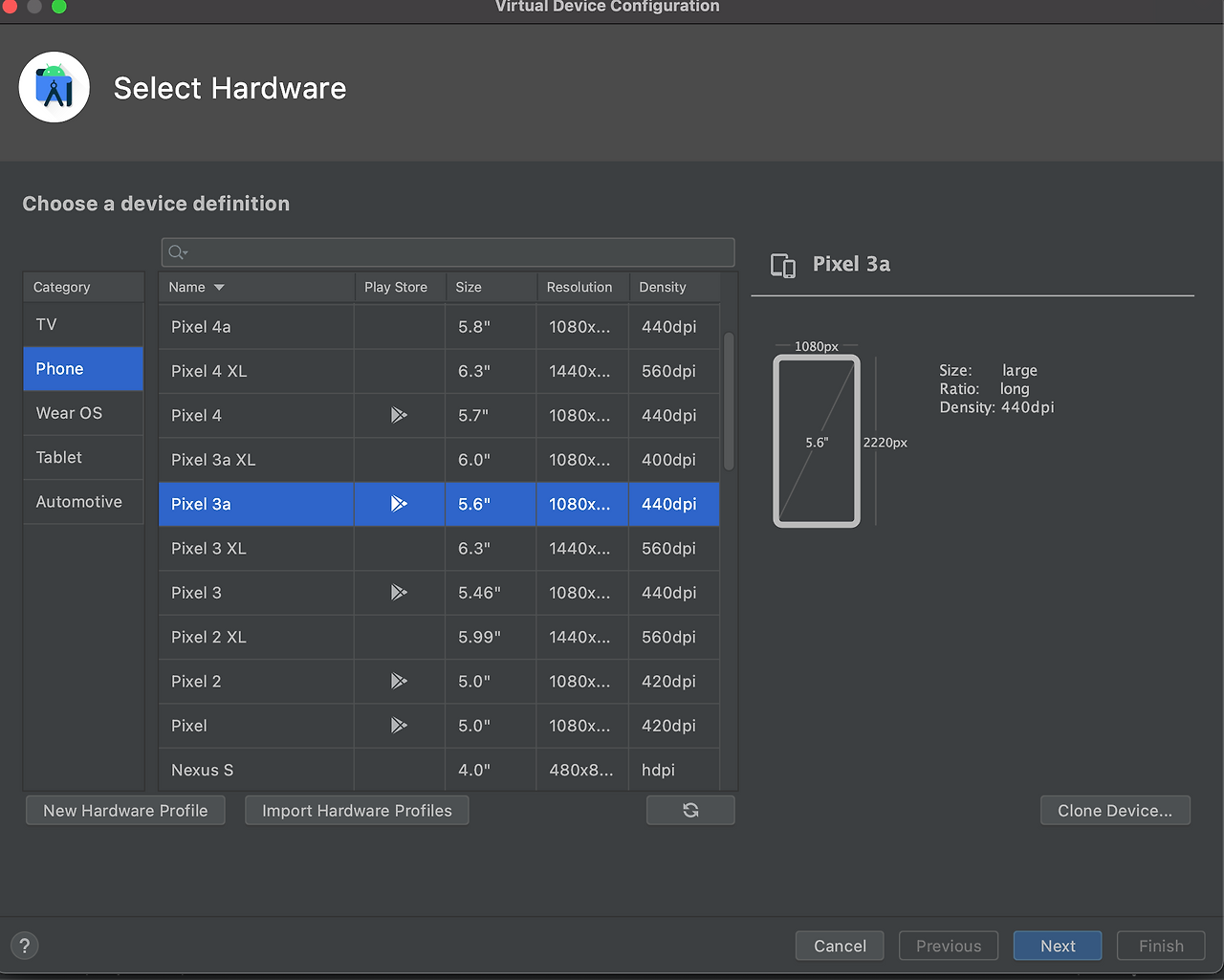
Task: Select the TV category
Action: pos(83,324)
